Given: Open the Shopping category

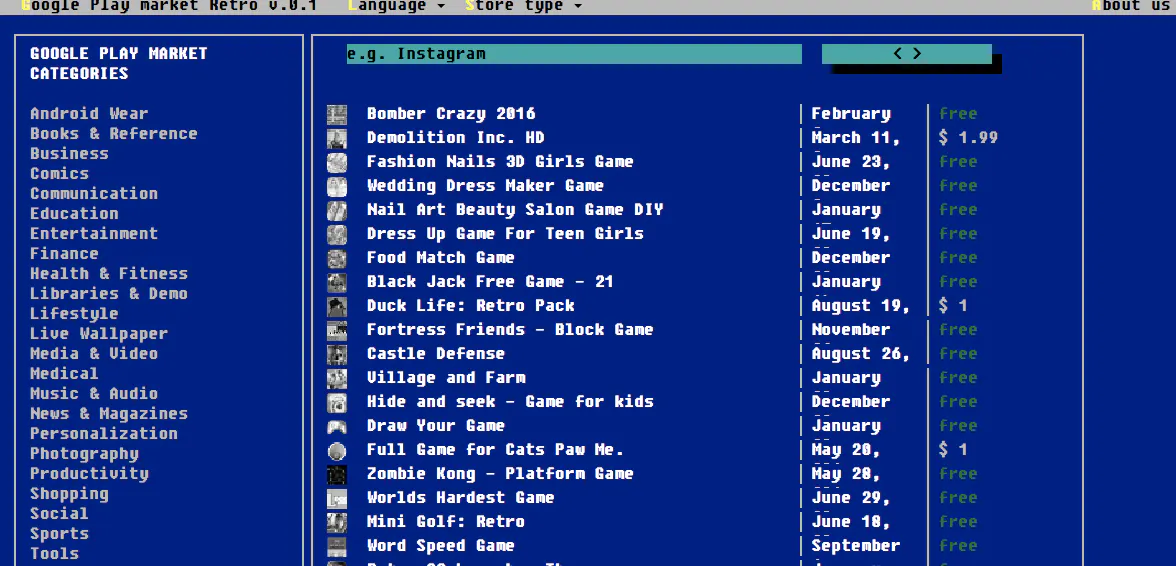Looking at the screenshot, I should point(69,494).
